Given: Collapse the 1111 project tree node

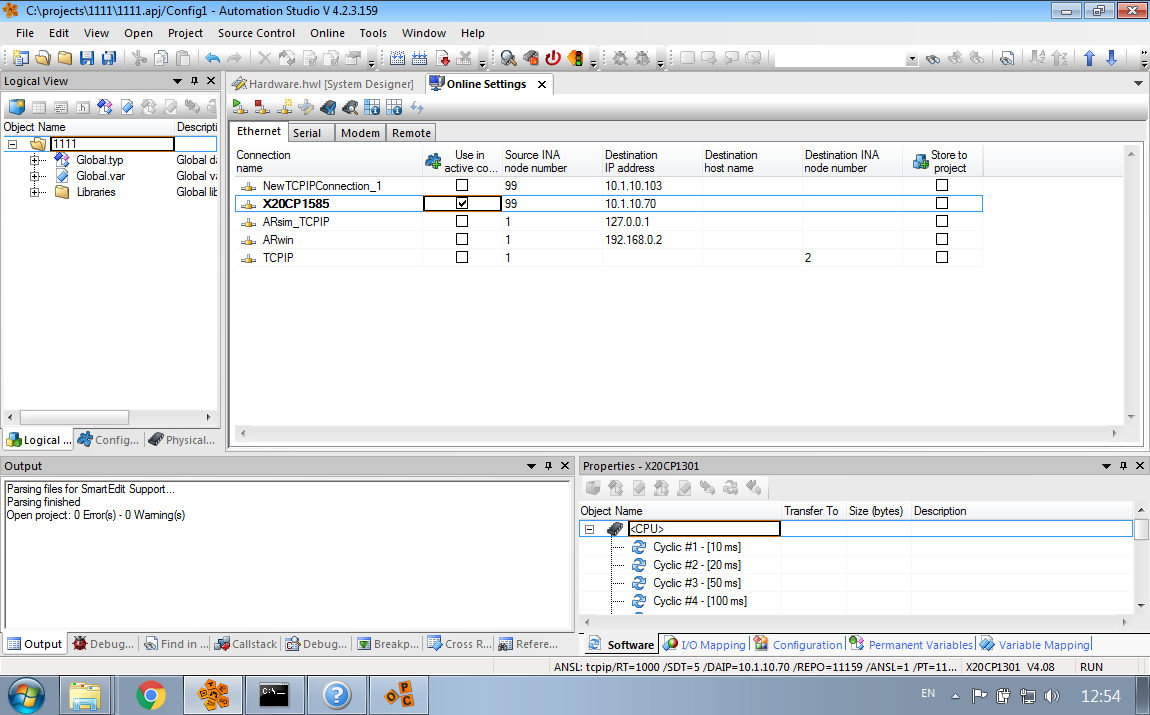Looking at the screenshot, I should tap(12, 144).
